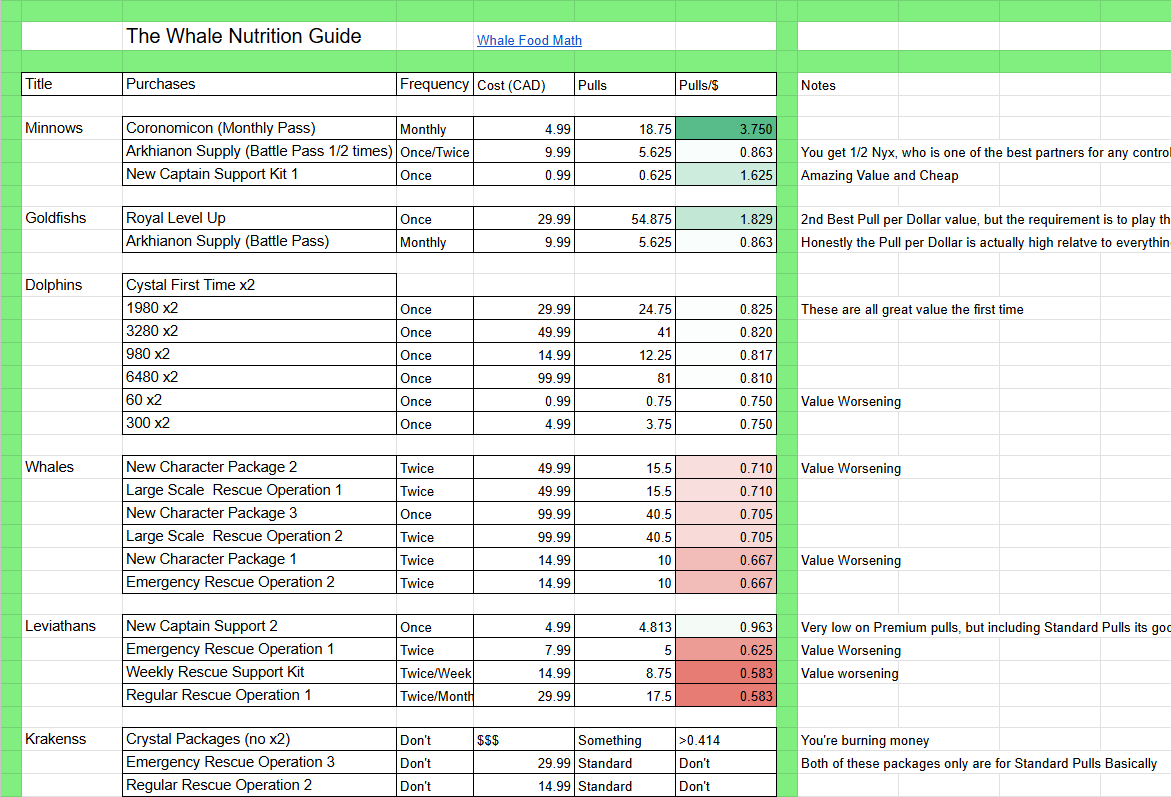Click the 'Pulls/$' header cell
1171x797 pixels.
[x=726, y=84]
